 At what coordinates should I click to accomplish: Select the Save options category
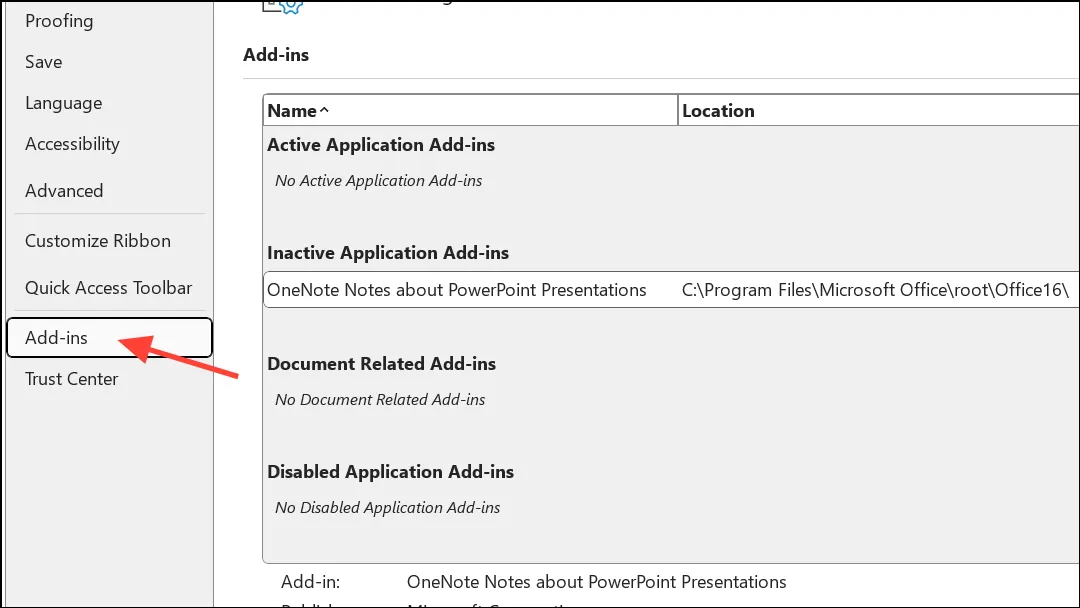point(43,62)
